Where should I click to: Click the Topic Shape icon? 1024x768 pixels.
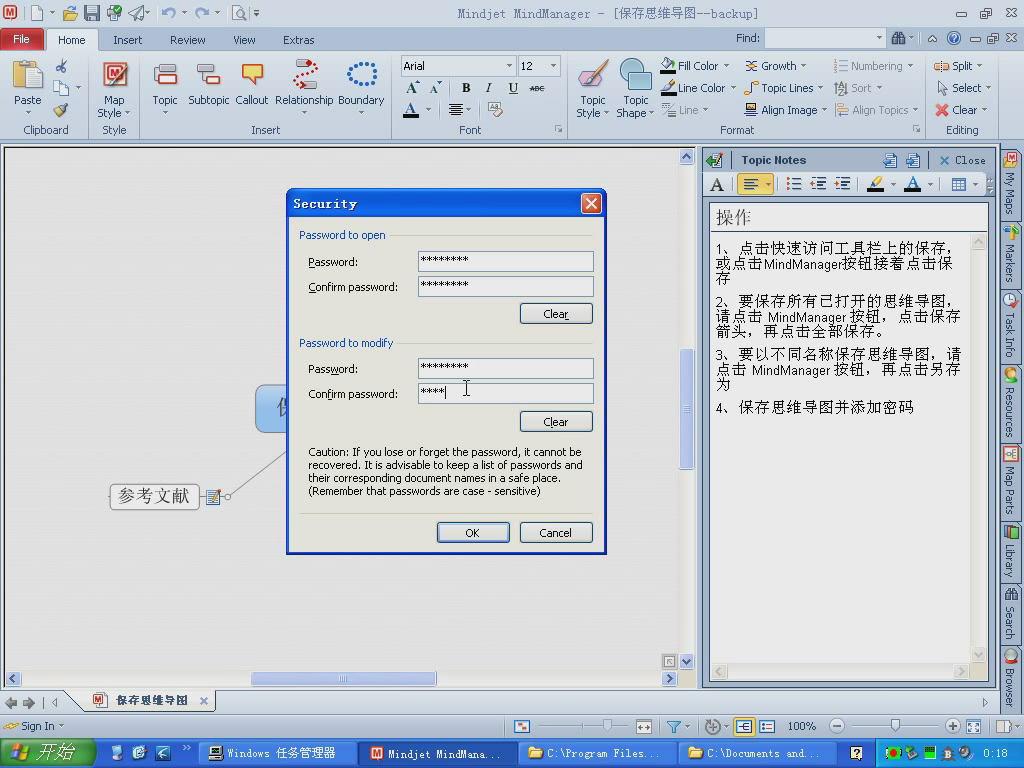[x=635, y=74]
